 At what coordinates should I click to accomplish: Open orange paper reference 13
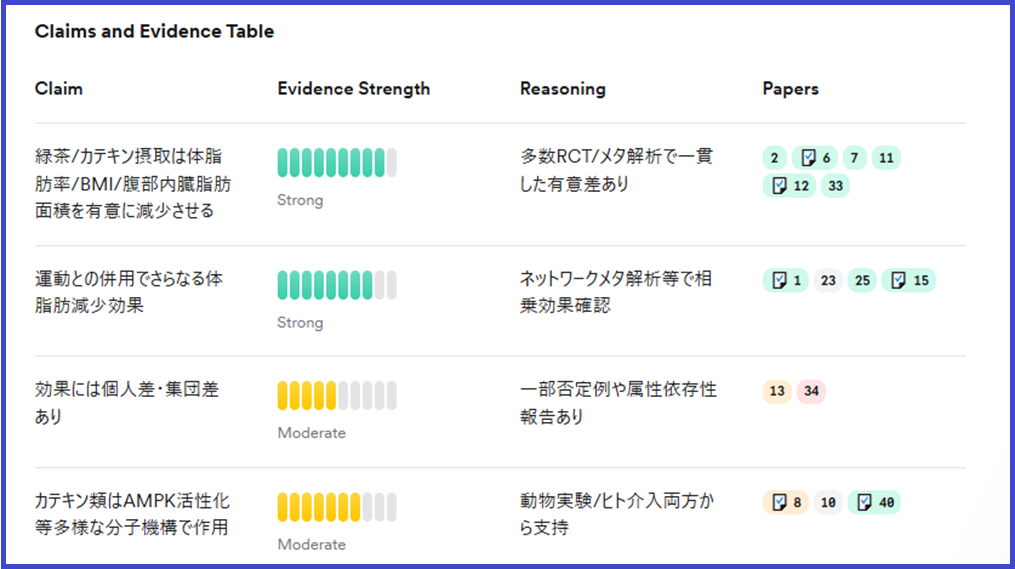(777, 392)
